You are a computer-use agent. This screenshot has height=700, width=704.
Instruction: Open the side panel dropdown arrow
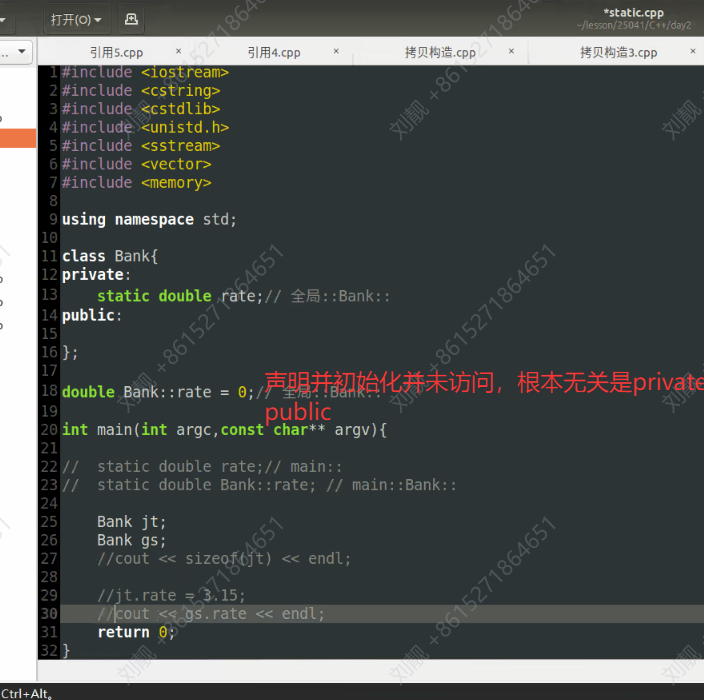[21, 52]
